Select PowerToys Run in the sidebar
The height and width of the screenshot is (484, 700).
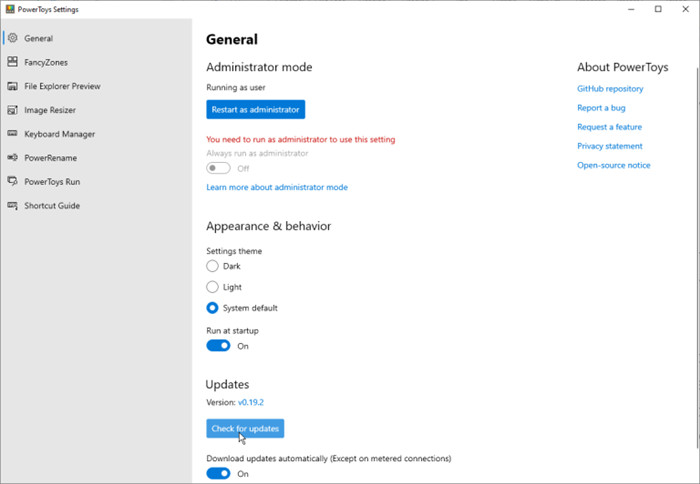96,182
